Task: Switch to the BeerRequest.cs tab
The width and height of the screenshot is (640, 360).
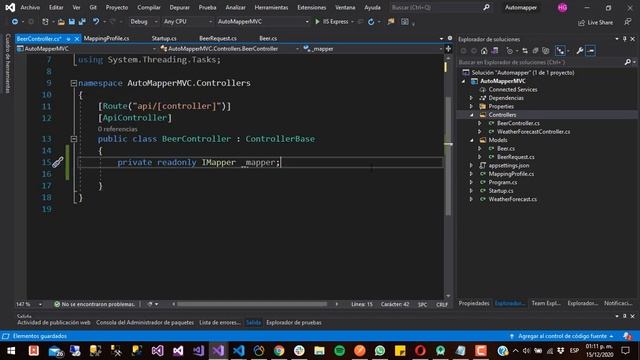Action: [x=218, y=39]
